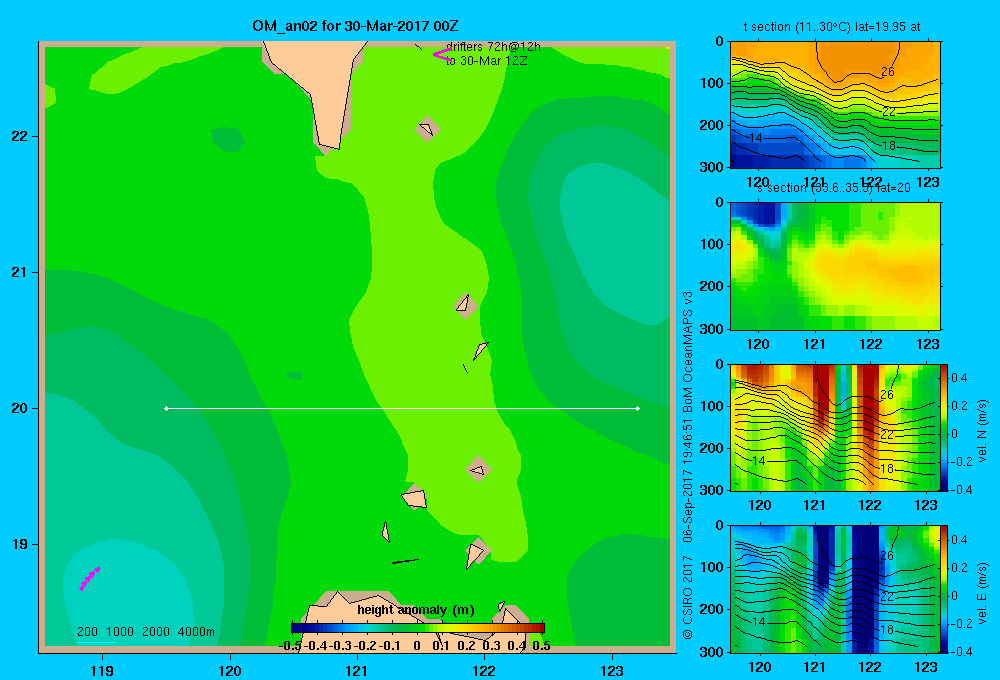This screenshot has height=680, width=1000.
Task: Click the 'vel. E (m/s)' axis label
Action: 983,593
